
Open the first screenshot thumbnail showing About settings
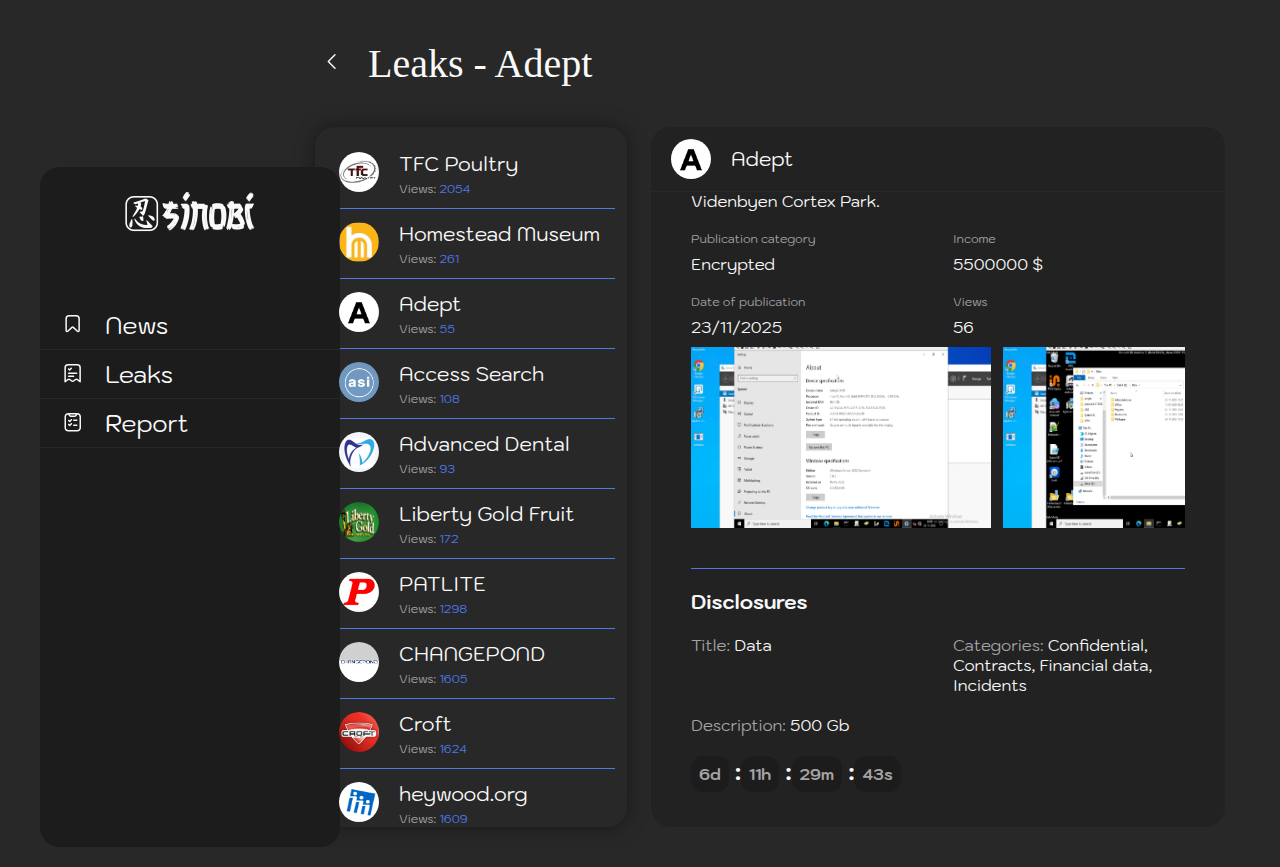click(x=840, y=438)
